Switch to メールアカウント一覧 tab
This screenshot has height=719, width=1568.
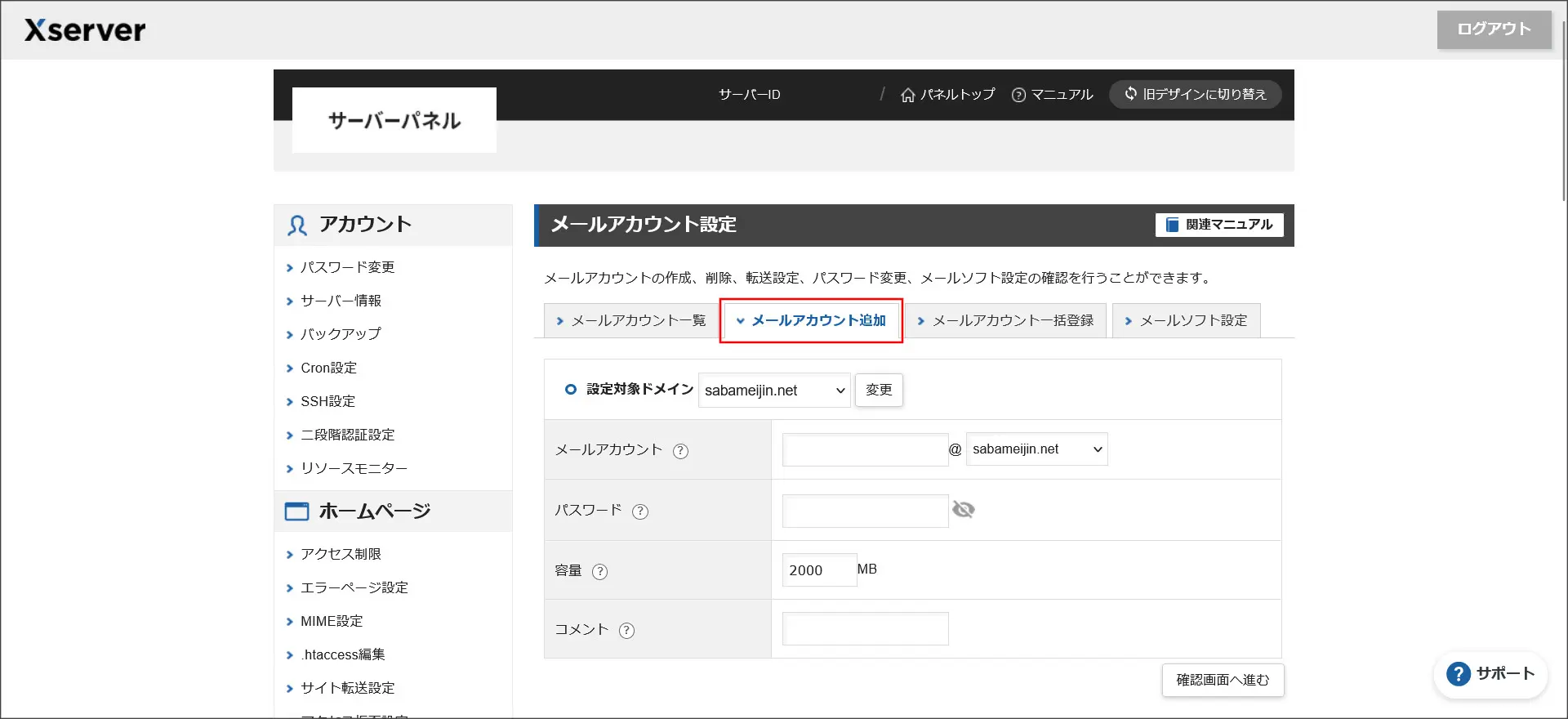point(630,321)
